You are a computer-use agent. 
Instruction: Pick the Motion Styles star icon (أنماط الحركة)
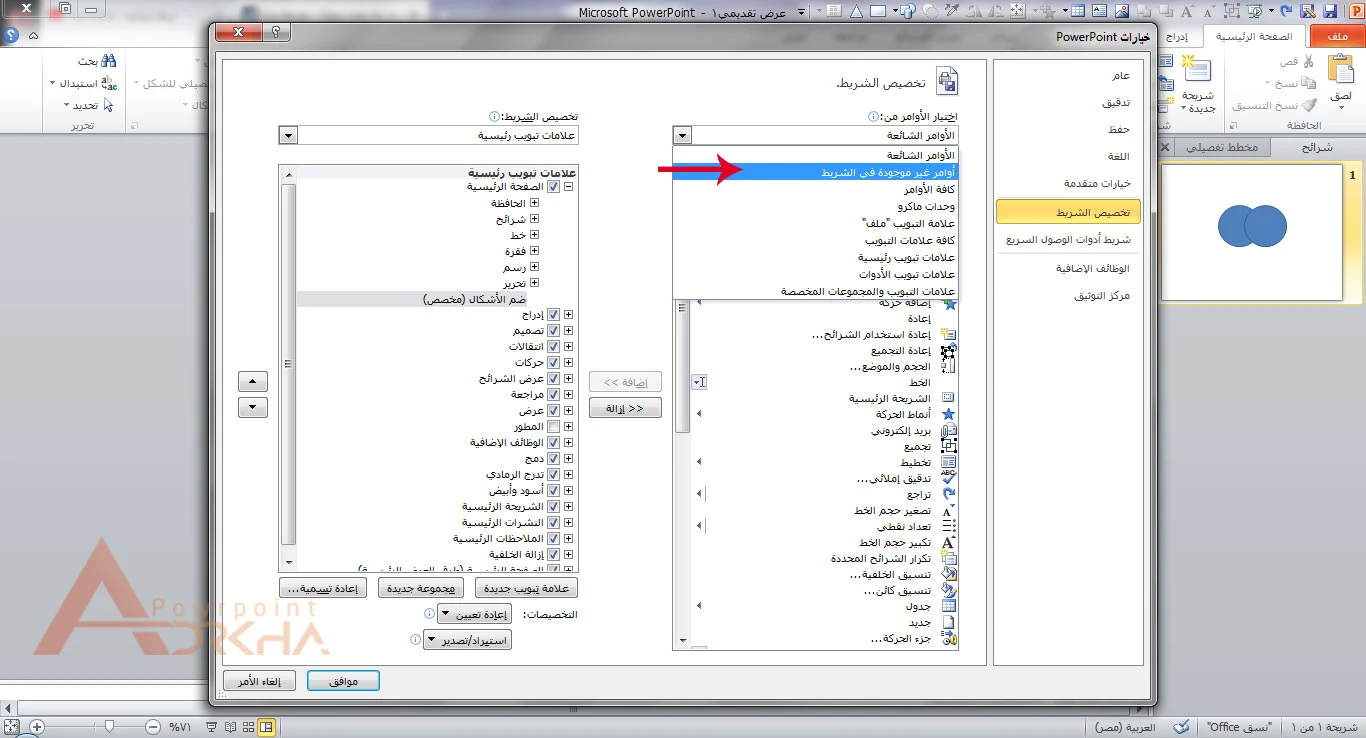948,414
